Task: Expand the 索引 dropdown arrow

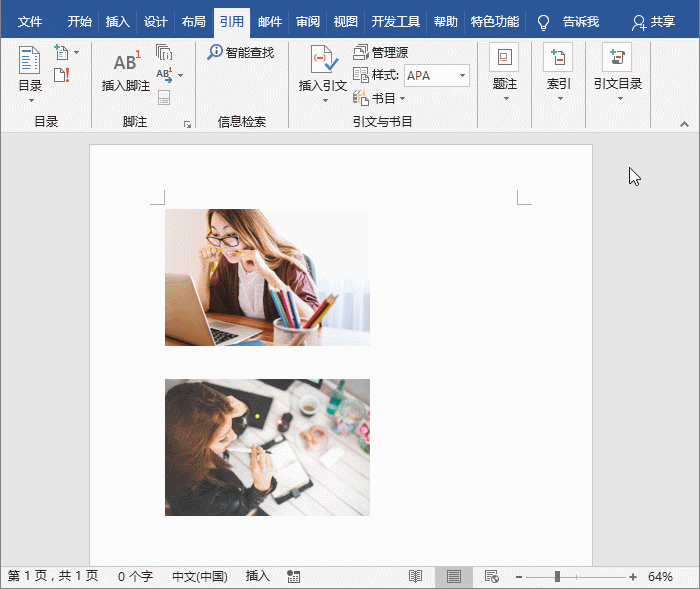Action: pos(560,99)
